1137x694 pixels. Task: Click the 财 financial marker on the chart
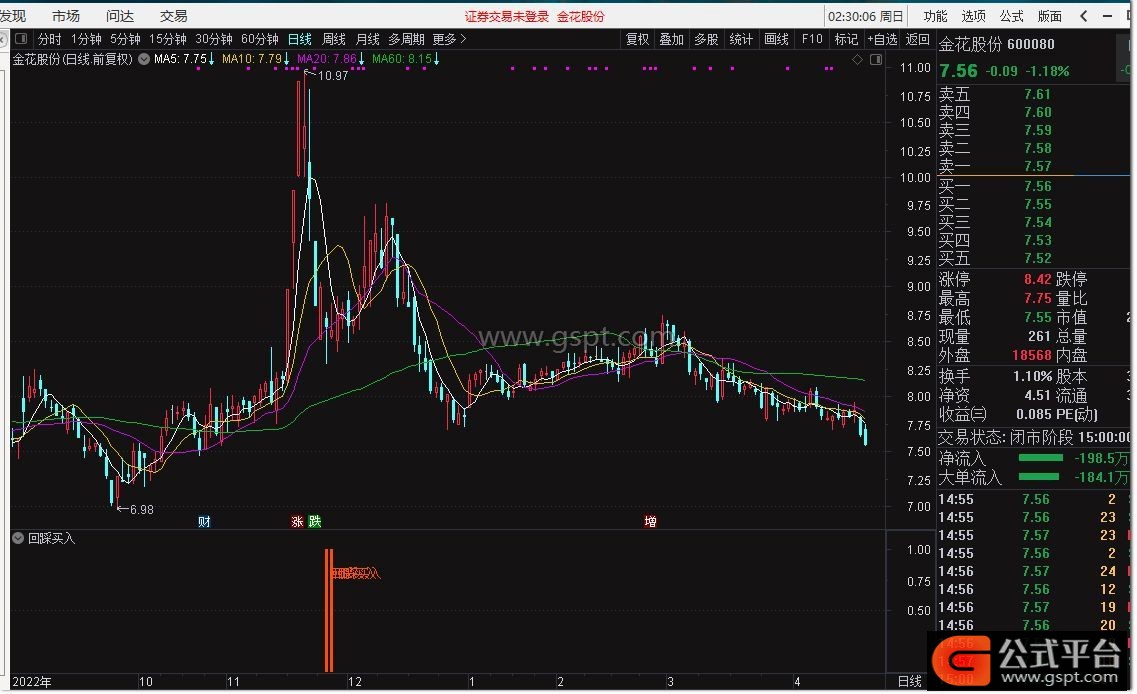tap(204, 521)
